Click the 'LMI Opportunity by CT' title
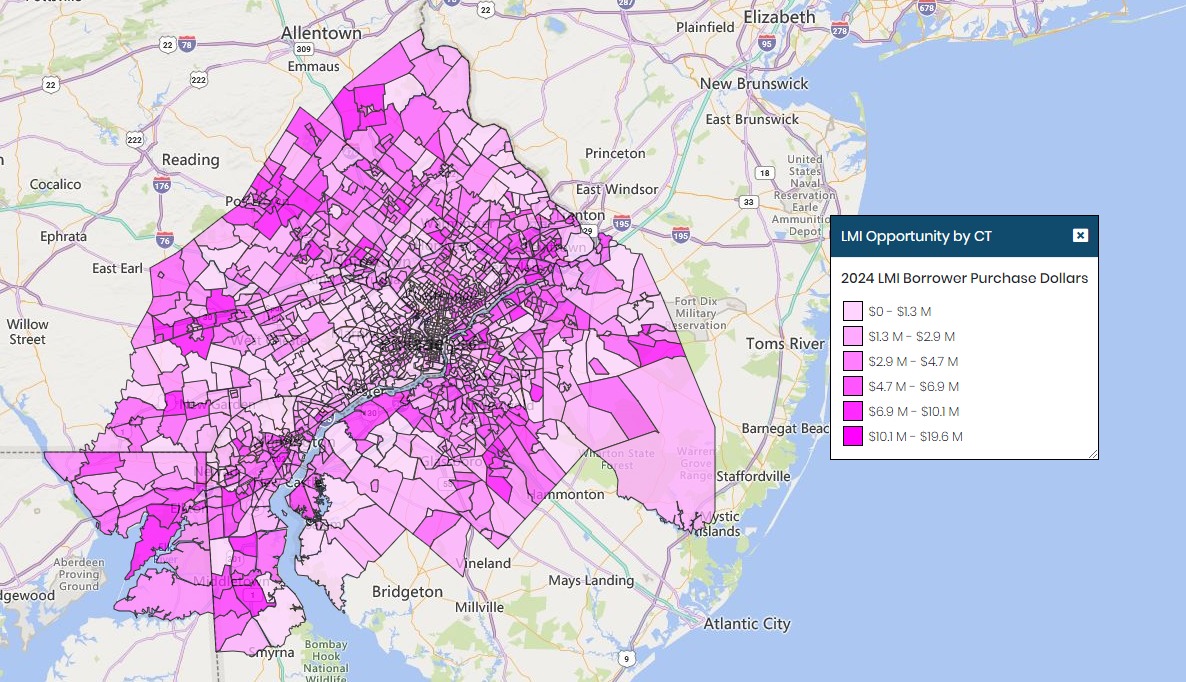The width and height of the screenshot is (1186, 682). point(916,236)
